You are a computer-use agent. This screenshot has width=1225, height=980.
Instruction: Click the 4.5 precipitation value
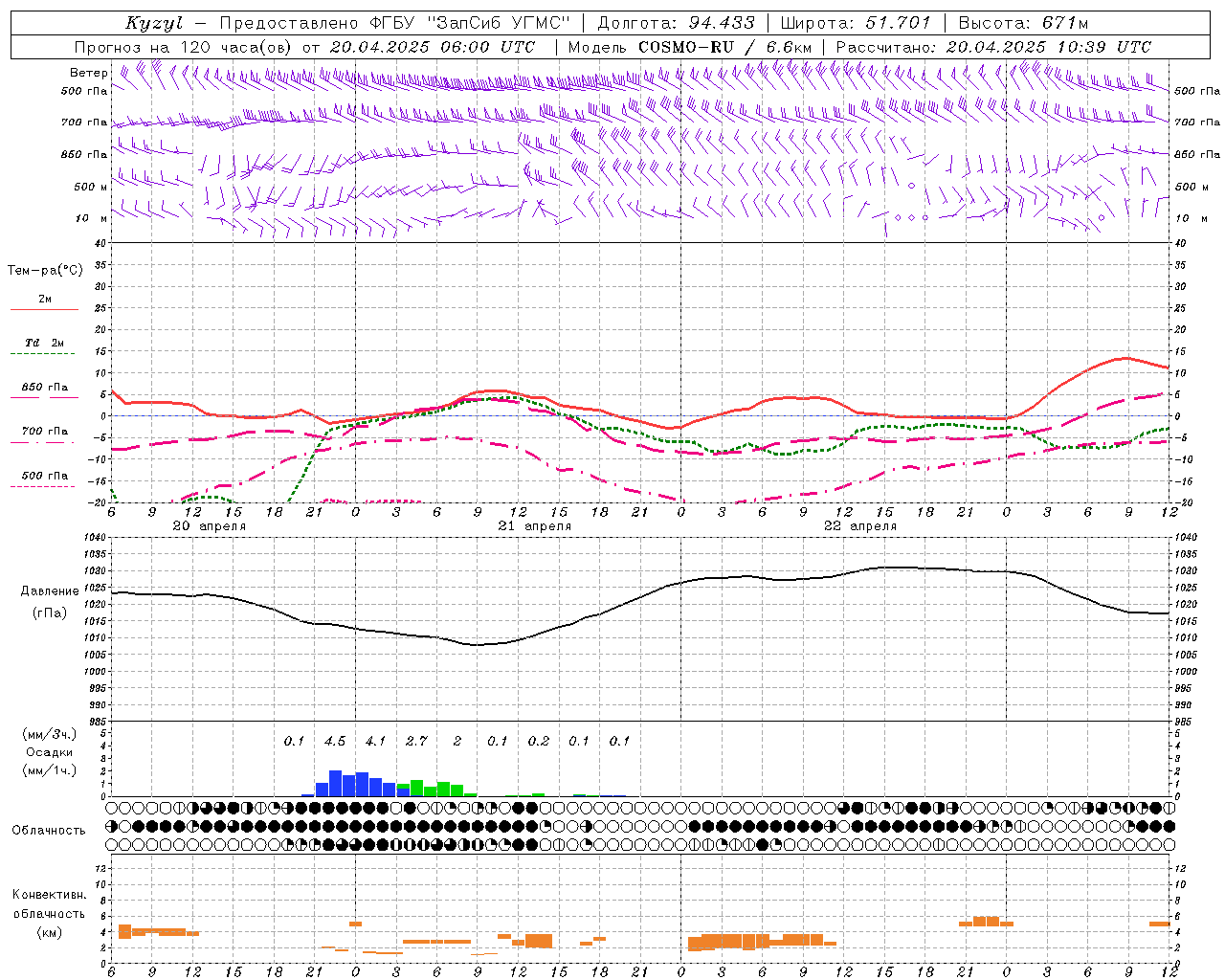tap(335, 741)
